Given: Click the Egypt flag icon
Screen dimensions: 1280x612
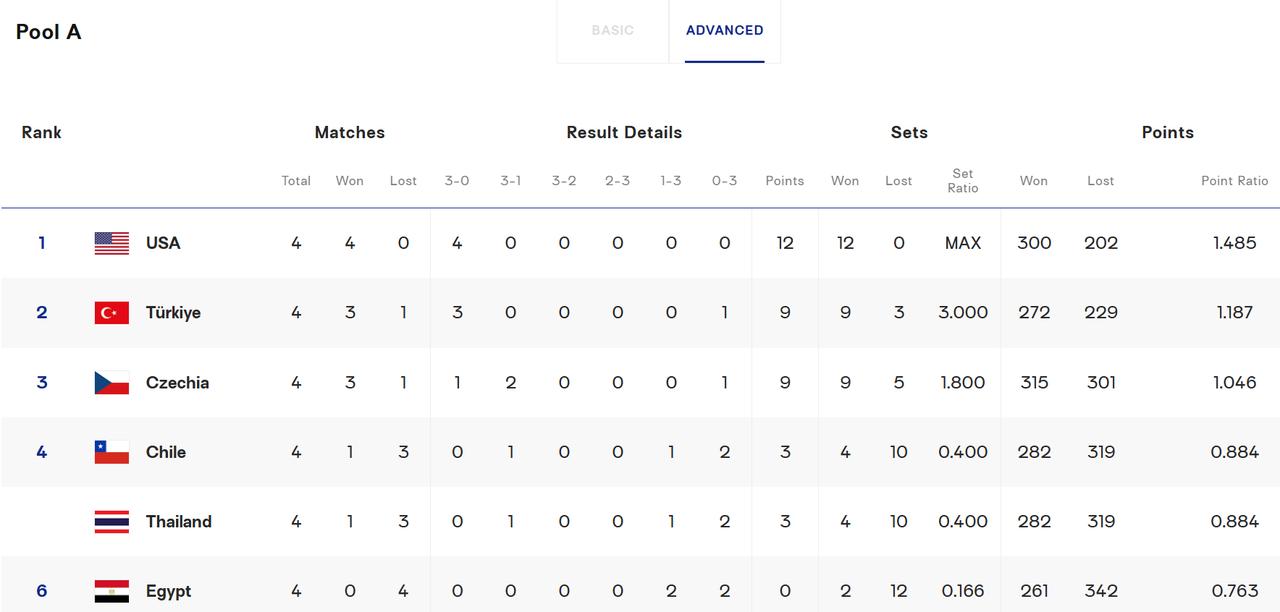Looking at the screenshot, I should click(x=112, y=591).
